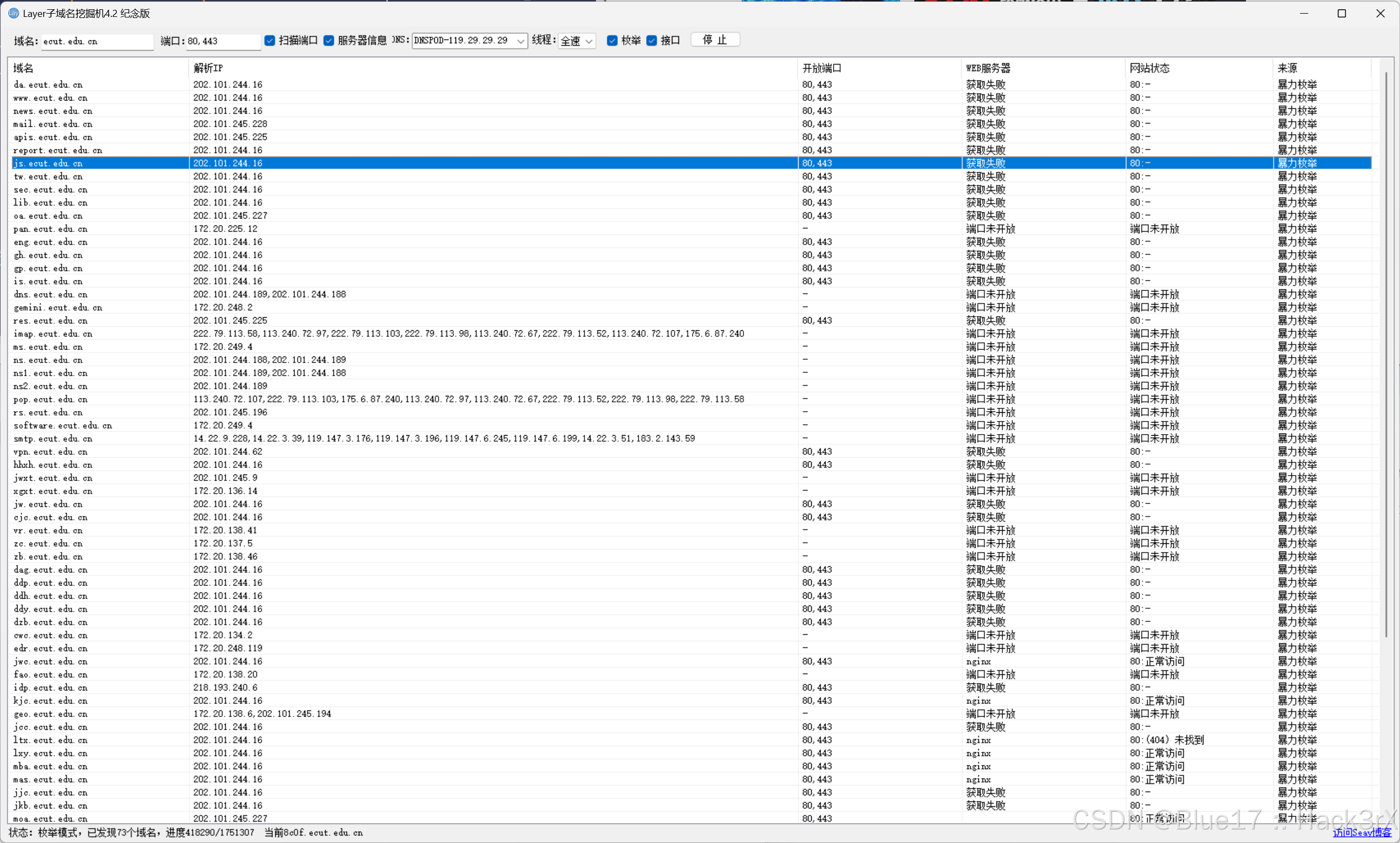Click the Layer app icon in title bar
Viewport: 1400px width, 843px height.
(x=14, y=13)
